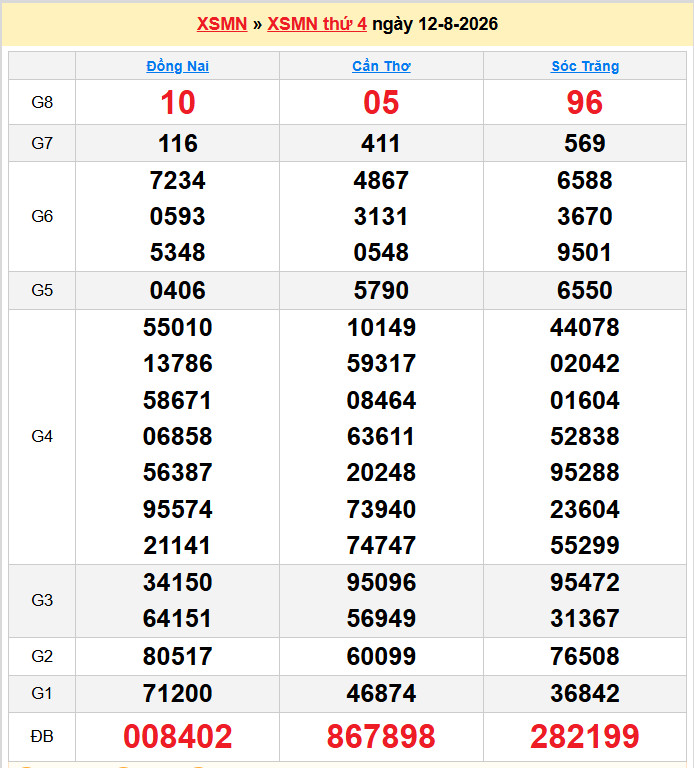
Task: Select G6 number 0548
Action: pyautogui.click(x=381, y=252)
